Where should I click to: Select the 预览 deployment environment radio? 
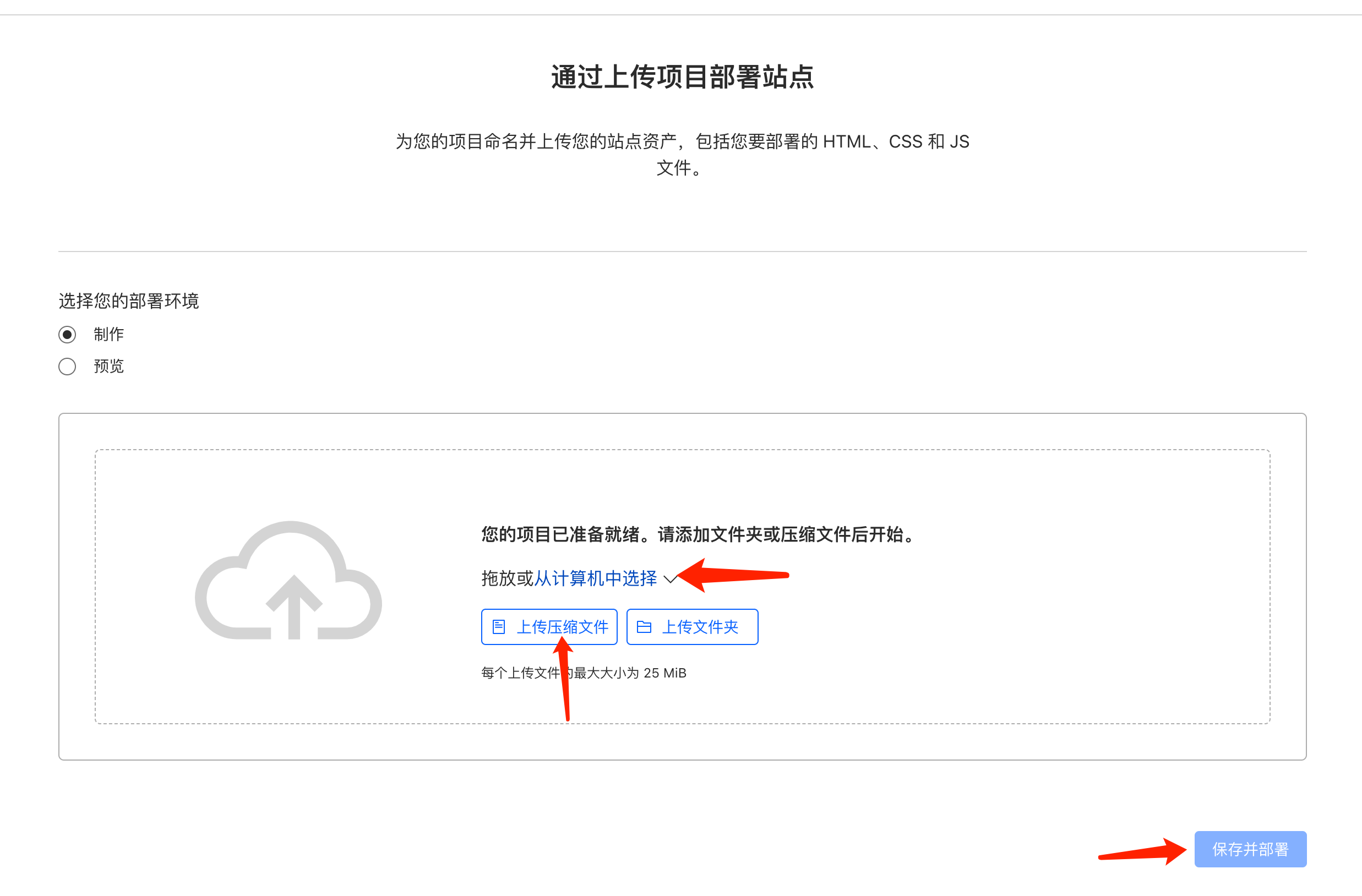click(67, 366)
